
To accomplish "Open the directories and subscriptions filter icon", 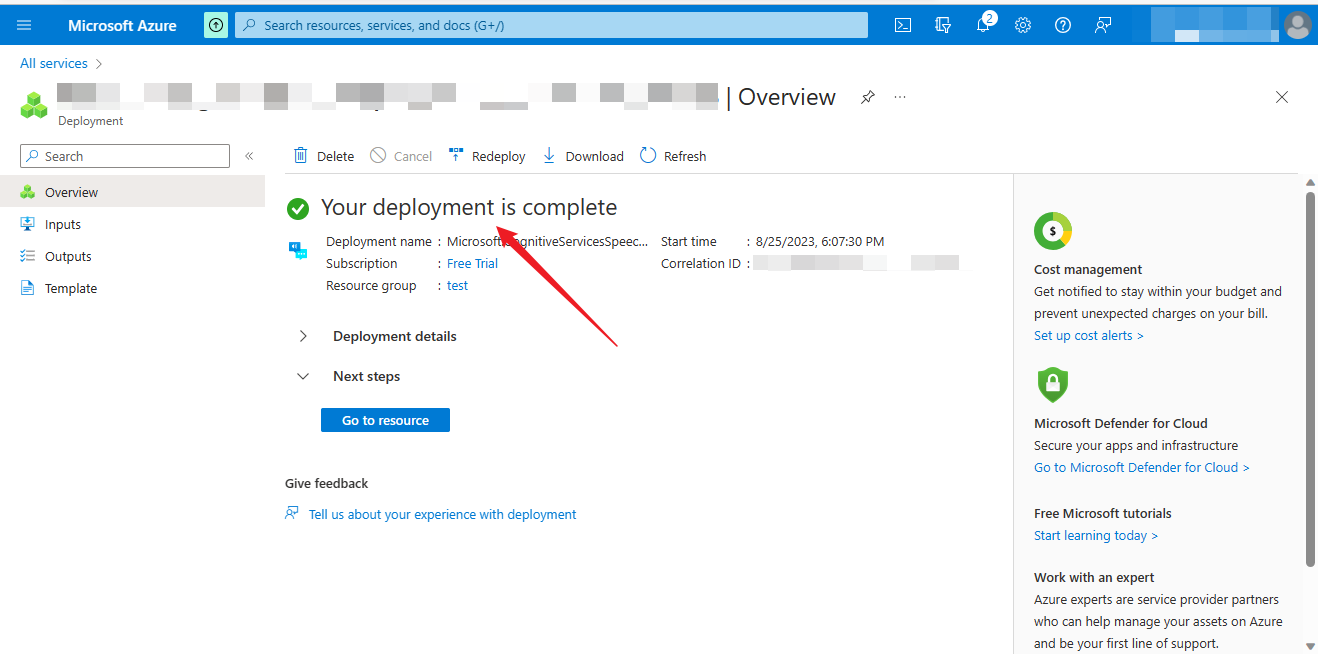I will click(x=942, y=25).
